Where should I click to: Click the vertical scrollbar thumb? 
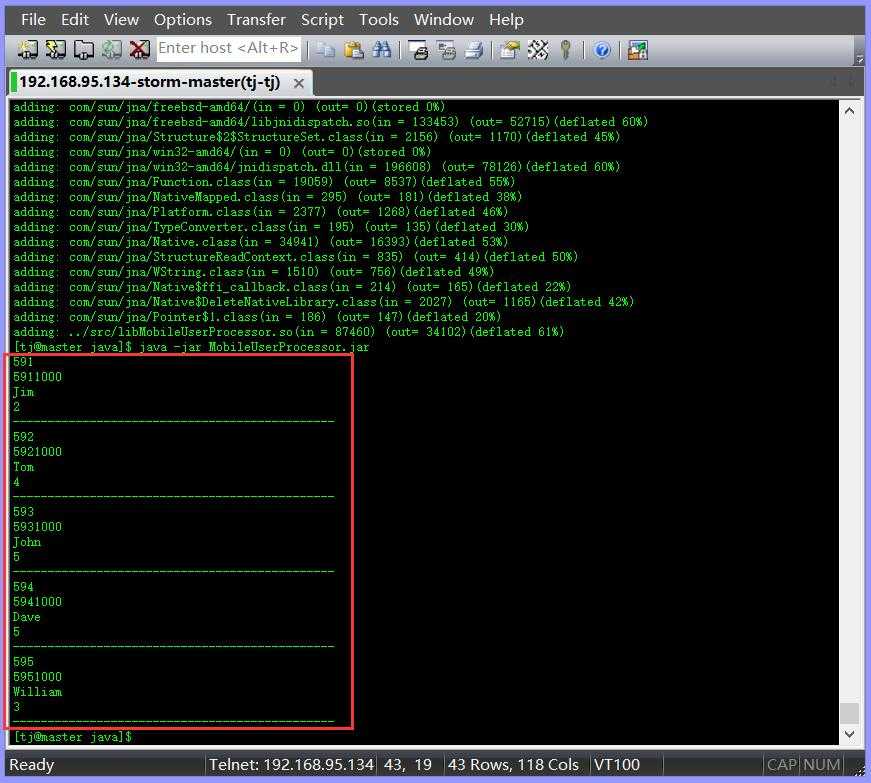(x=849, y=713)
